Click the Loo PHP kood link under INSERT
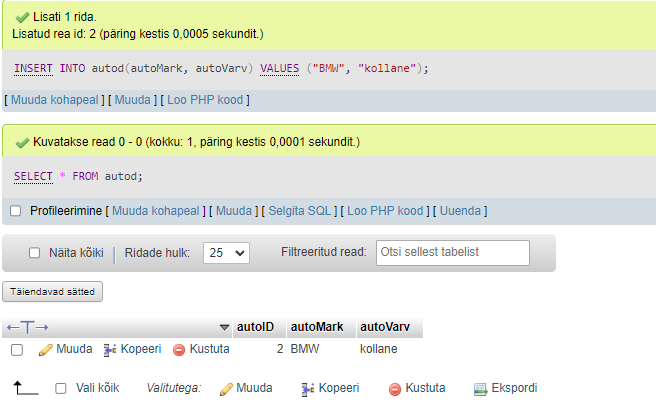This screenshot has height=407, width=656. [x=205, y=100]
